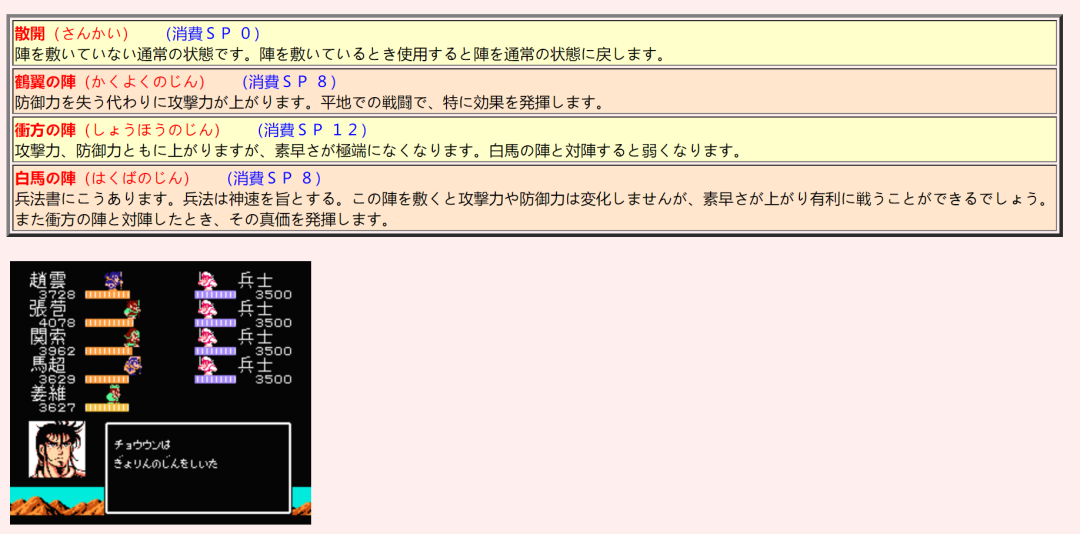The height and width of the screenshot is (534, 1080).
Task: Click the 姜維 character sprite icon
Action: (114, 393)
